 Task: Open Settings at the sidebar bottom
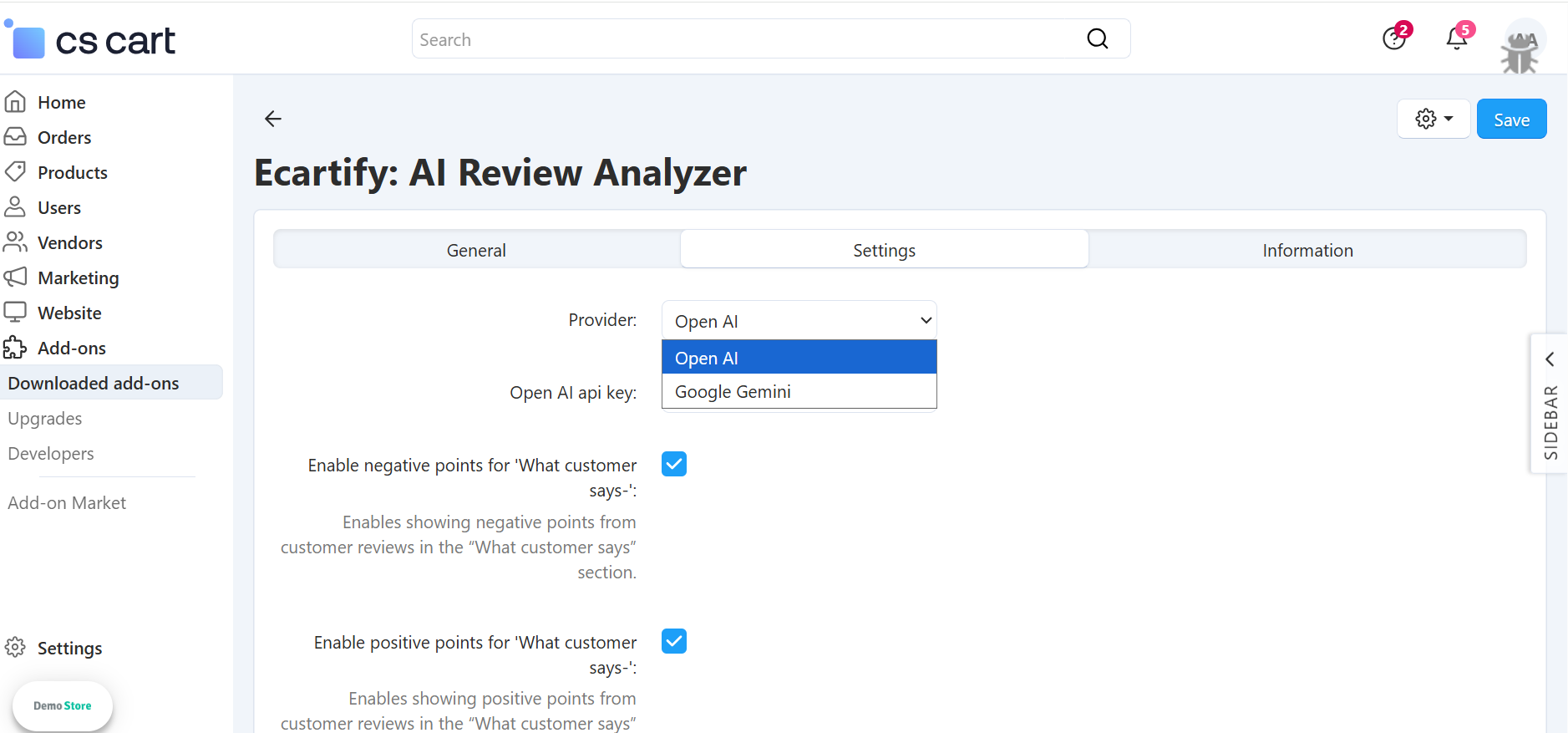69,649
